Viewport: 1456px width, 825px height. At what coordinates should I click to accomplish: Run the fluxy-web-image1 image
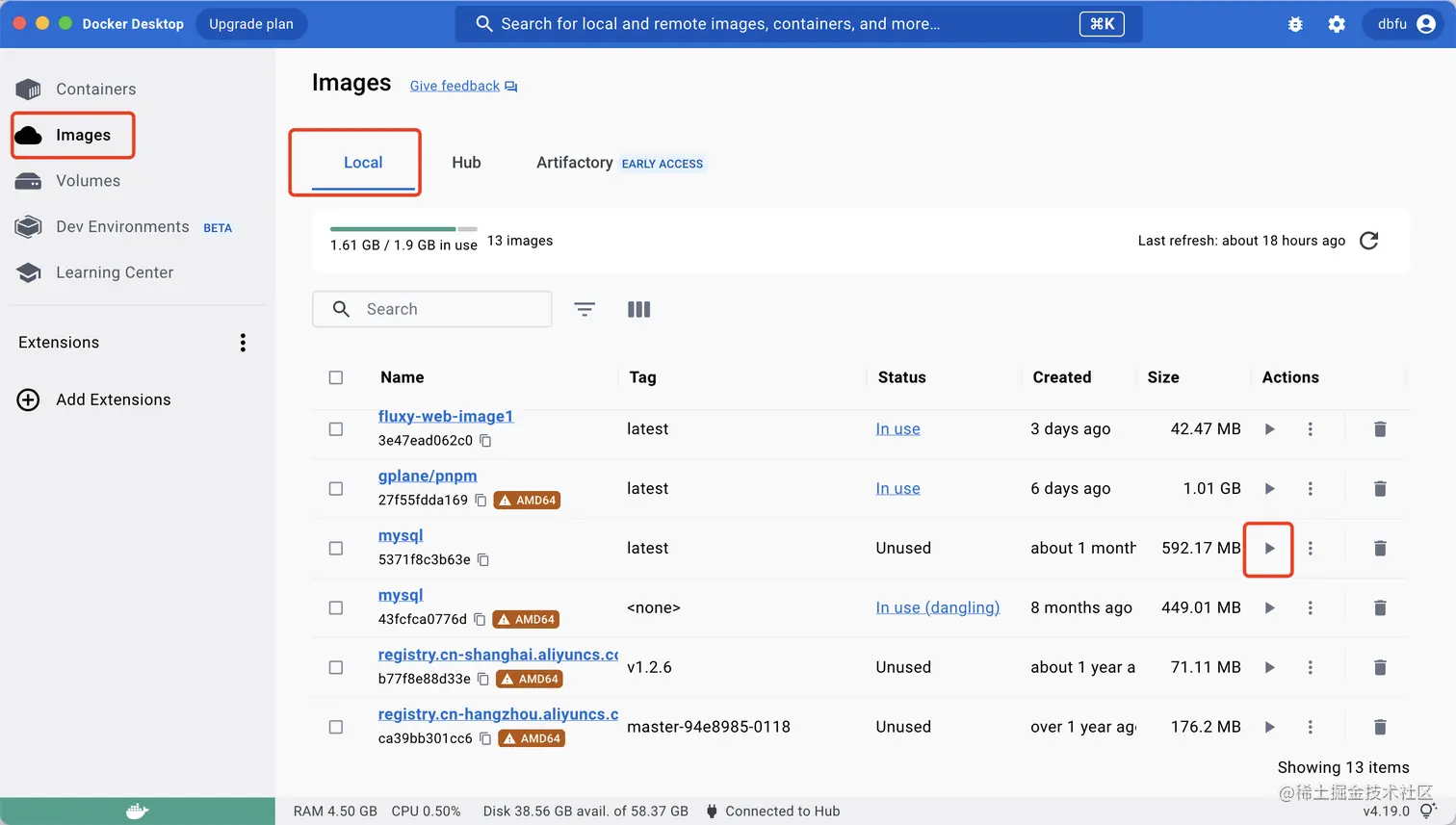pyautogui.click(x=1269, y=429)
